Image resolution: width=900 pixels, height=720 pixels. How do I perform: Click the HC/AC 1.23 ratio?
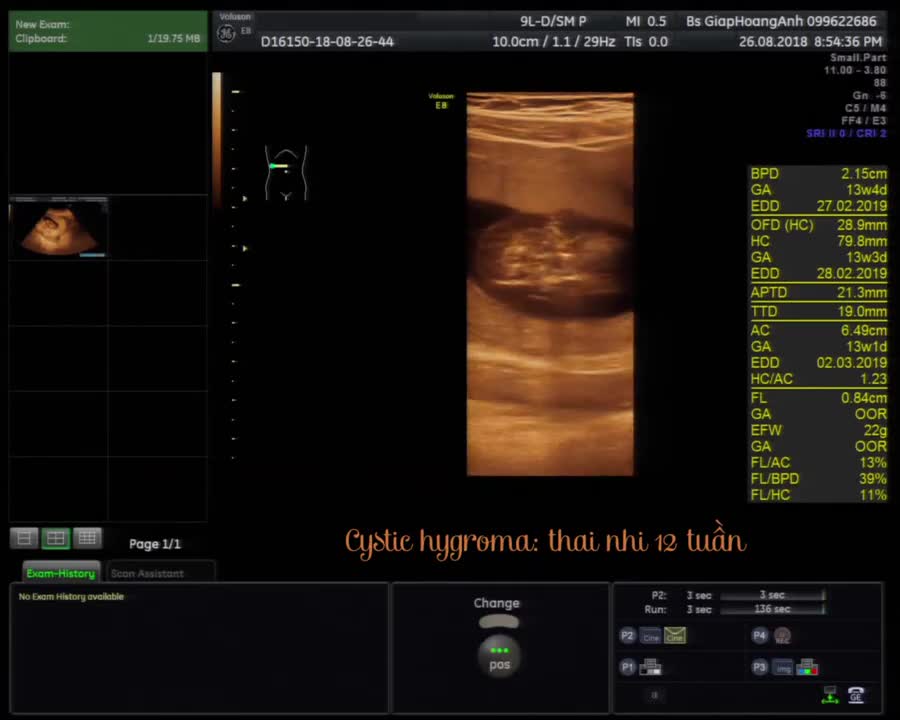point(818,379)
